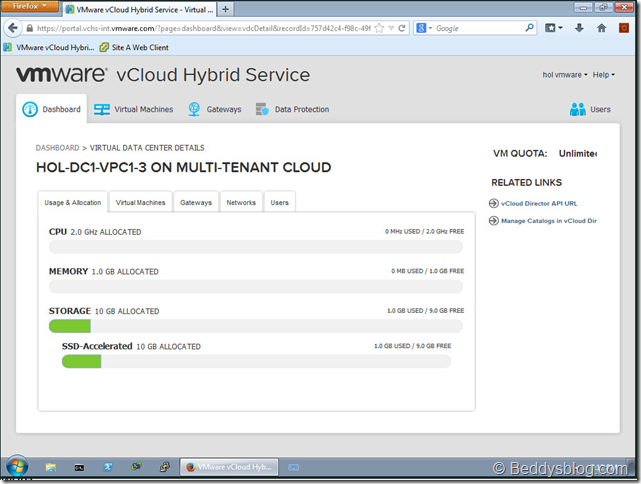Click the PuTTY taskbar icon
Image resolution: width=641 pixels, height=484 pixels.
point(165,467)
